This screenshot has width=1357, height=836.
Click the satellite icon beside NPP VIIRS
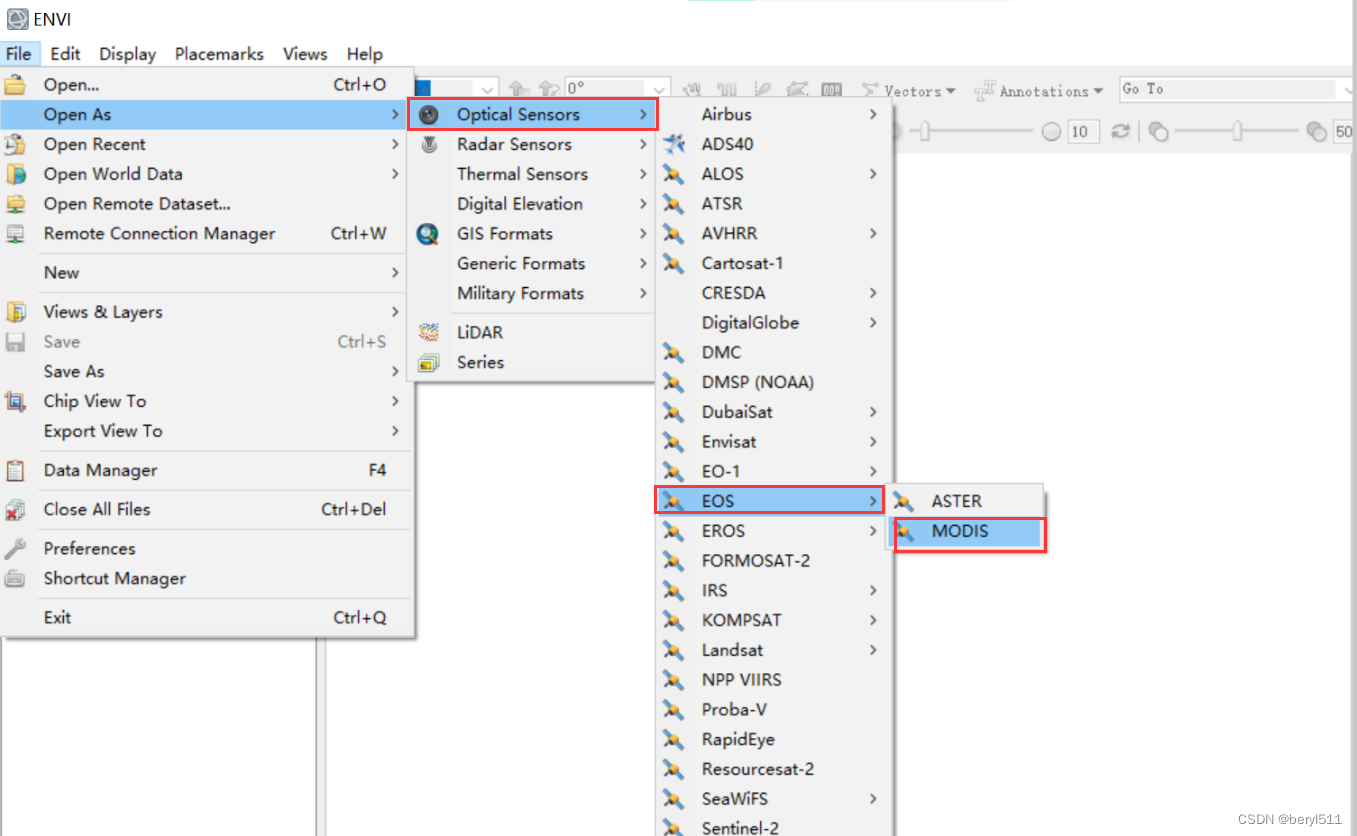click(x=674, y=680)
